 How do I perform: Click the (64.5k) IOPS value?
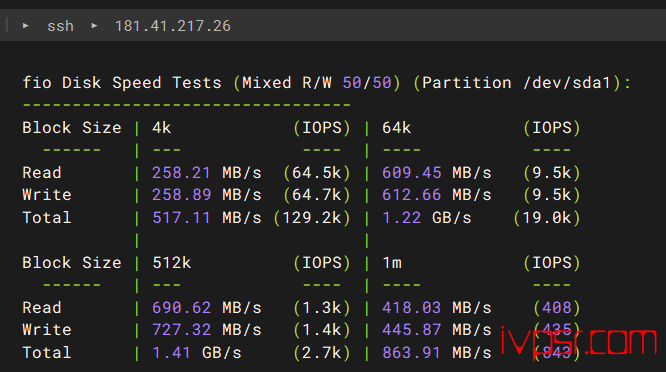tap(317, 173)
